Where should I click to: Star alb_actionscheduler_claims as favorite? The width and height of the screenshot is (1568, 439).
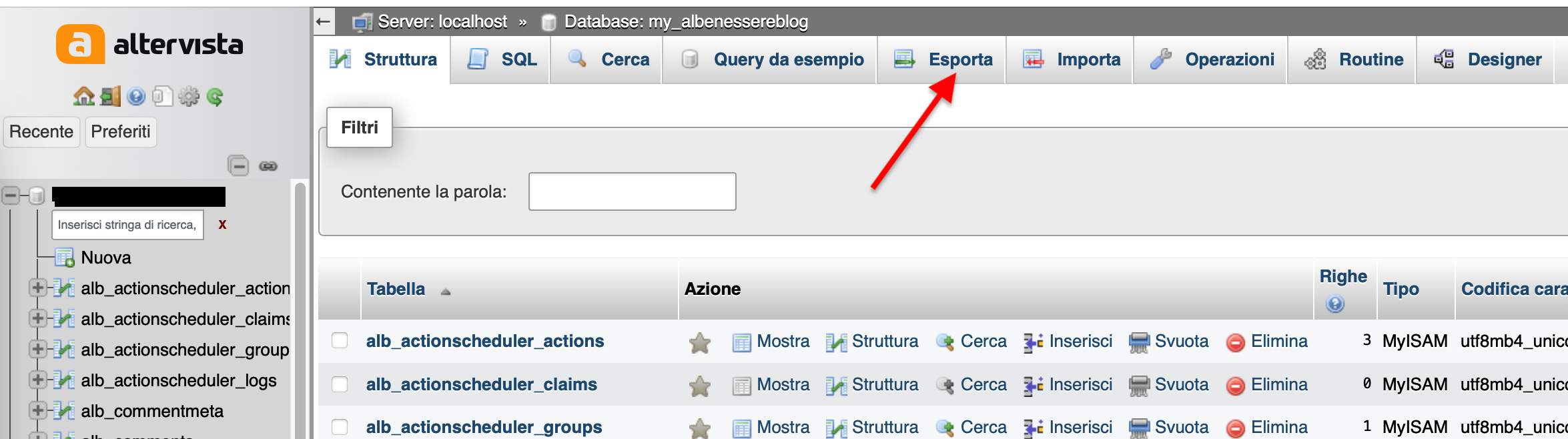700,386
